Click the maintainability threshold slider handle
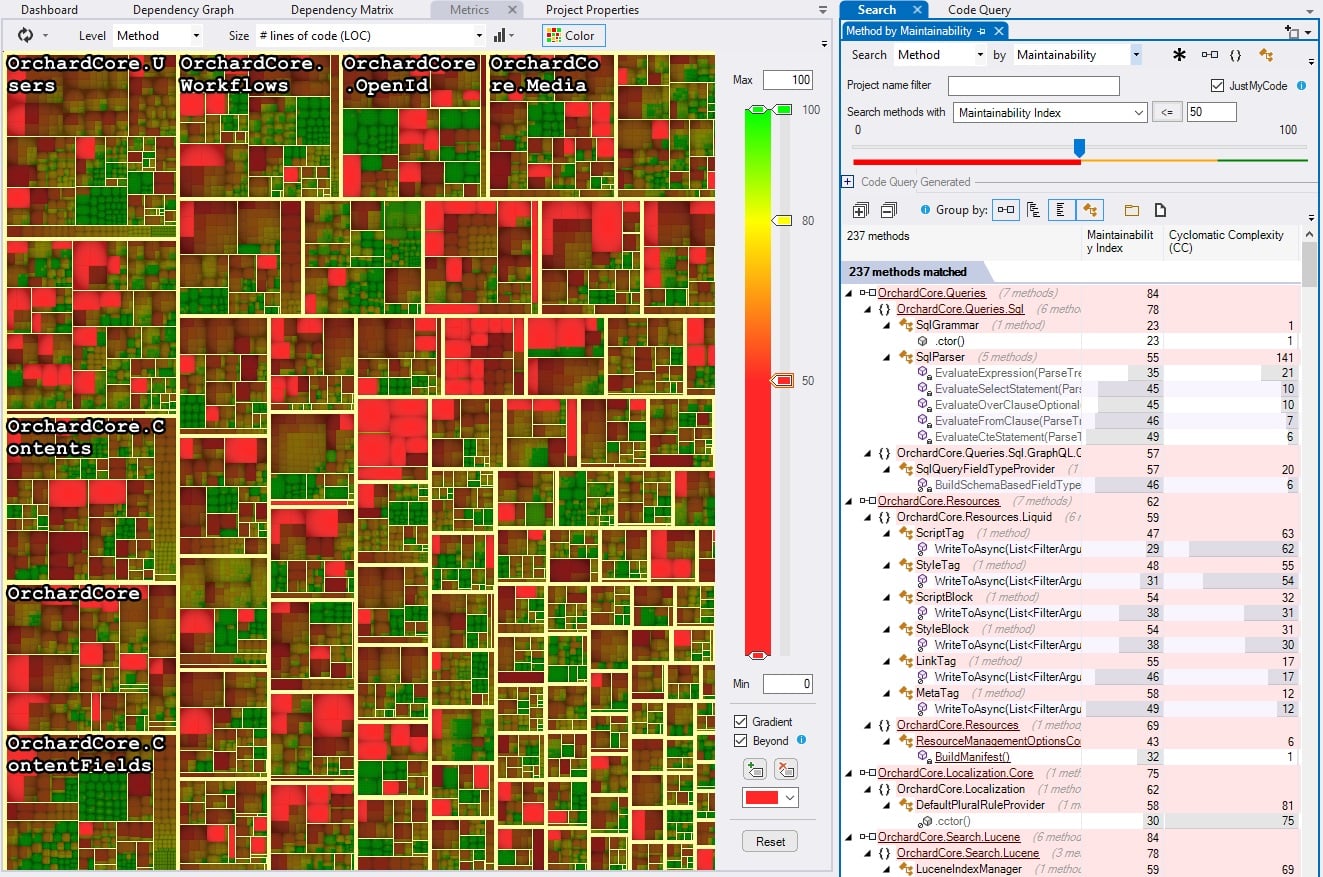This screenshot has width=1323, height=877. (x=1079, y=148)
